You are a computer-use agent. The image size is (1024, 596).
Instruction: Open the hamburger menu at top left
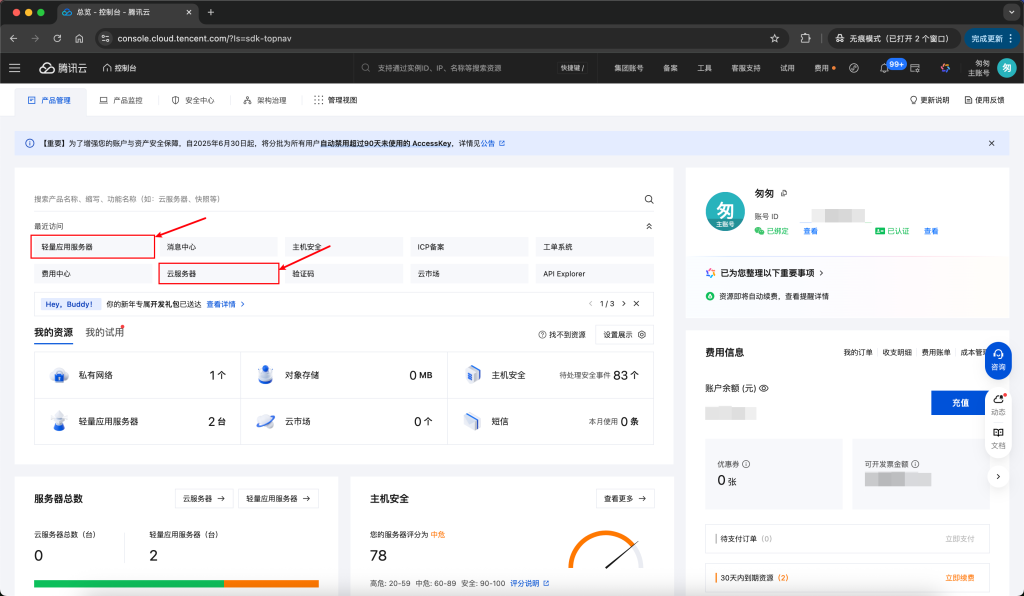pos(14,68)
